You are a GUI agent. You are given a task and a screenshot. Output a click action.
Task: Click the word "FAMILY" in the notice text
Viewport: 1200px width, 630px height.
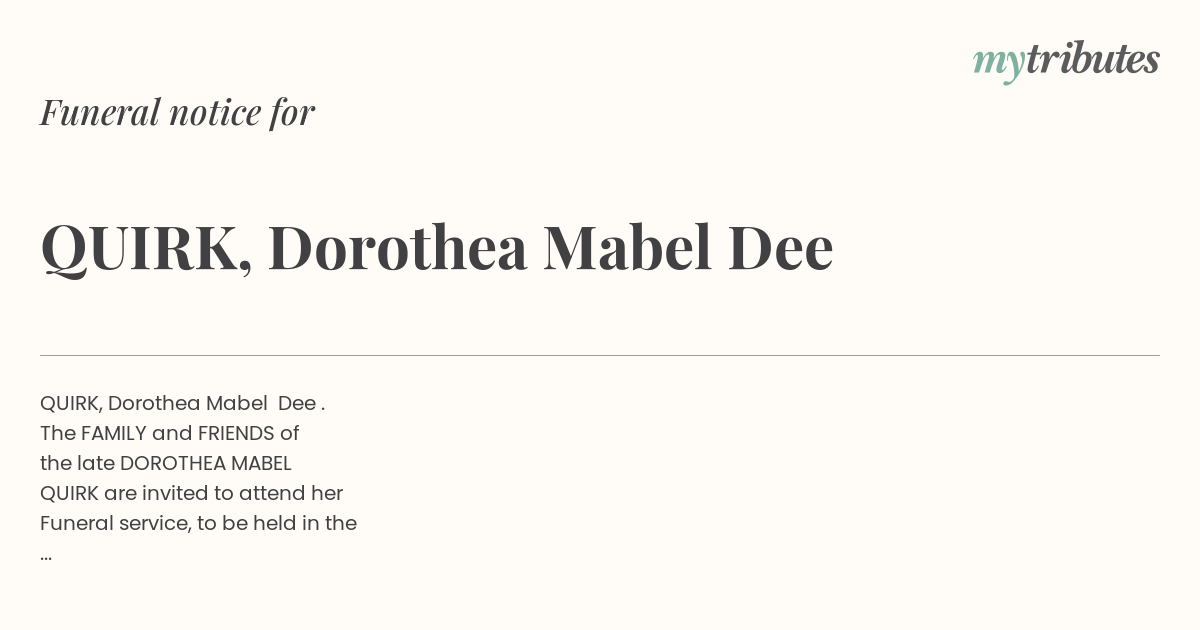tap(113, 433)
